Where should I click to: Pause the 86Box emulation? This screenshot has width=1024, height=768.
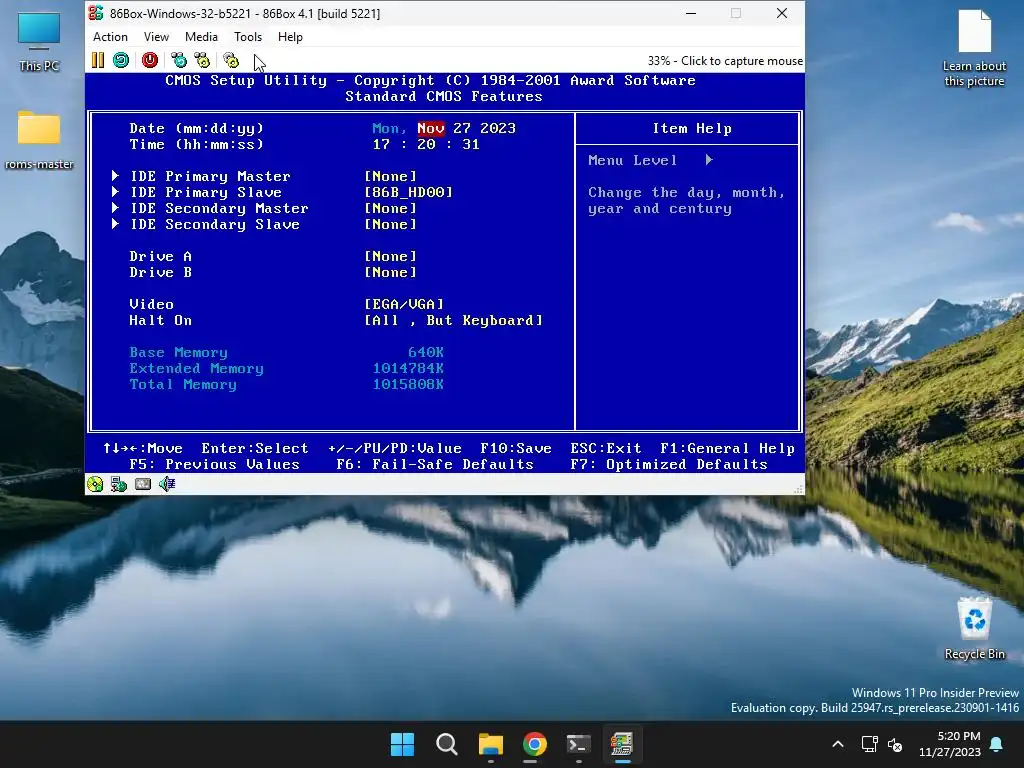[98, 60]
